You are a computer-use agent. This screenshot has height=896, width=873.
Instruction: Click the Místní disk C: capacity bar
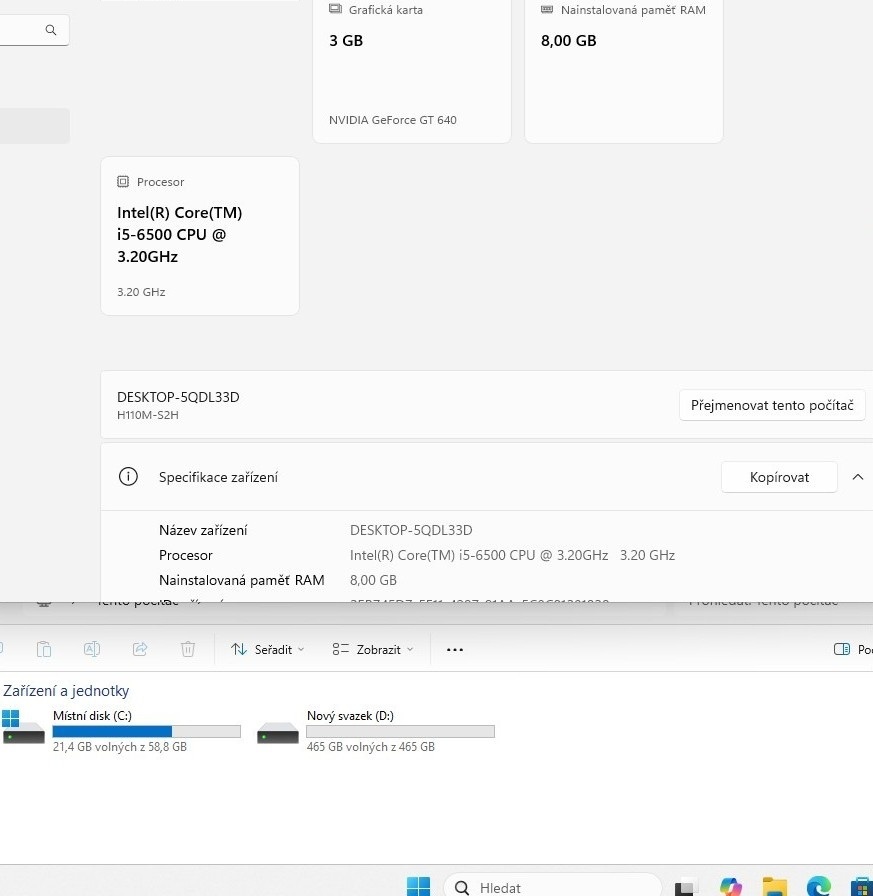coord(146,731)
